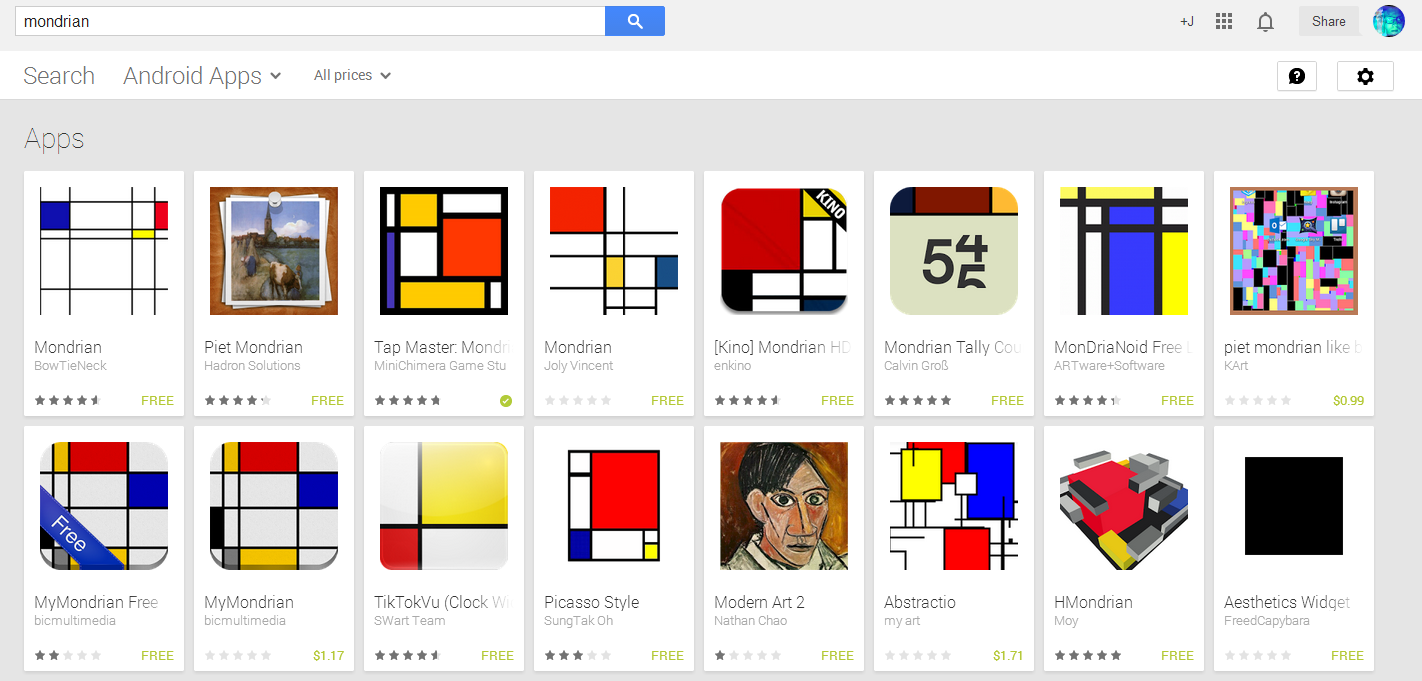Open the help question mark icon
The height and width of the screenshot is (681, 1422).
click(1296, 76)
